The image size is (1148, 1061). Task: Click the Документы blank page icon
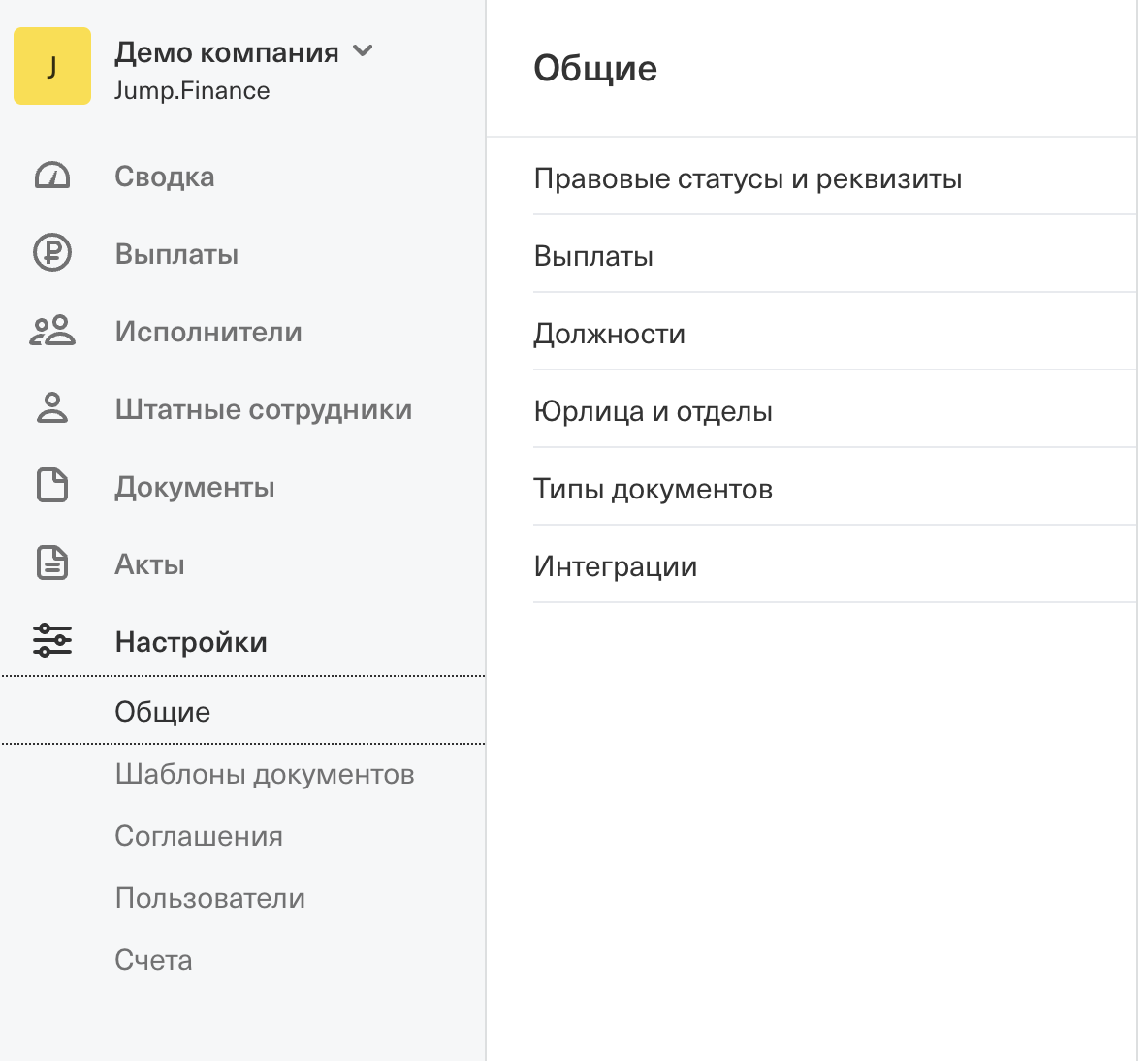click(x=52, y=485)
